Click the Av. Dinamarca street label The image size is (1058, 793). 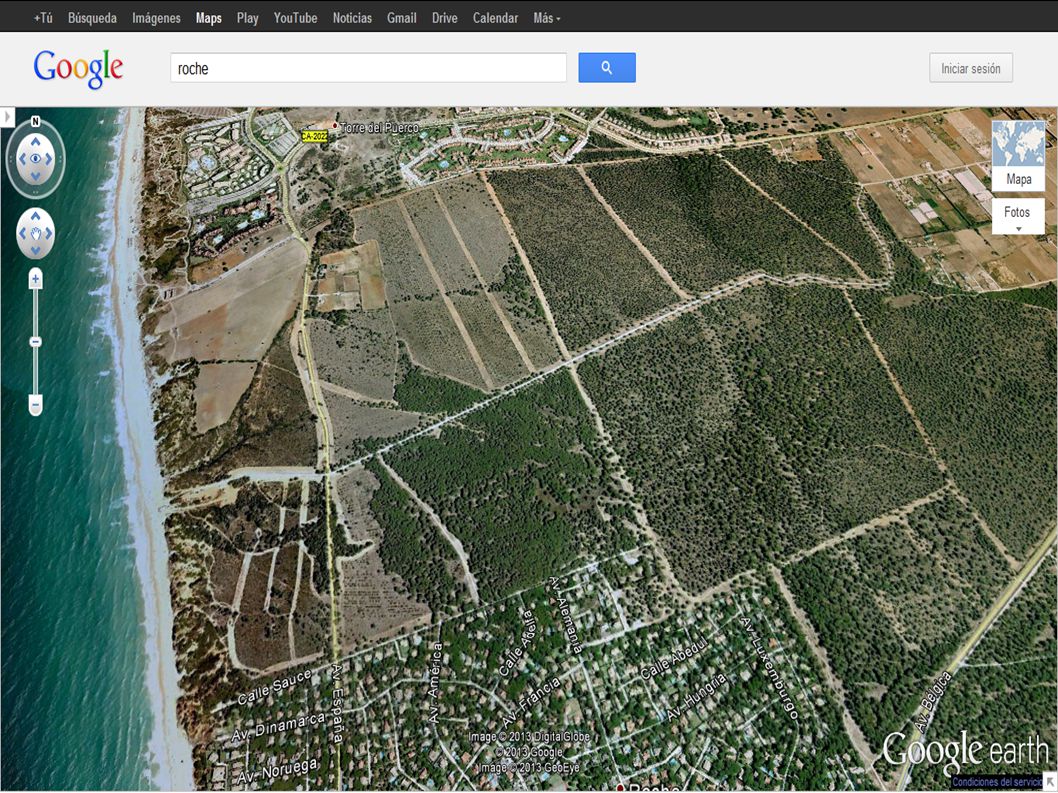pos(279,727)
